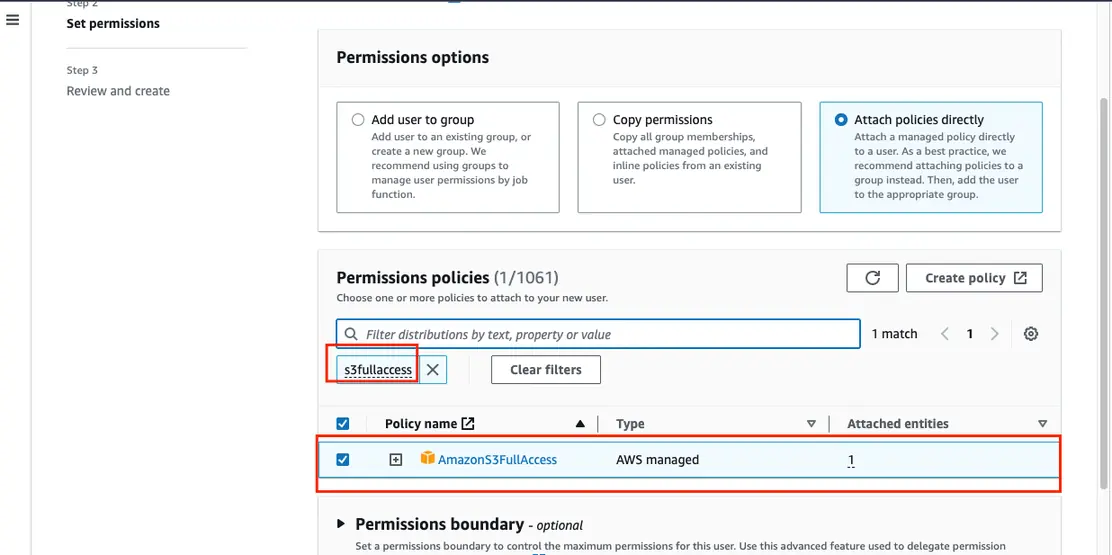Click the search magnifier icon
The width and height of the screenshot is (1112, 555).
click(351, 334)
